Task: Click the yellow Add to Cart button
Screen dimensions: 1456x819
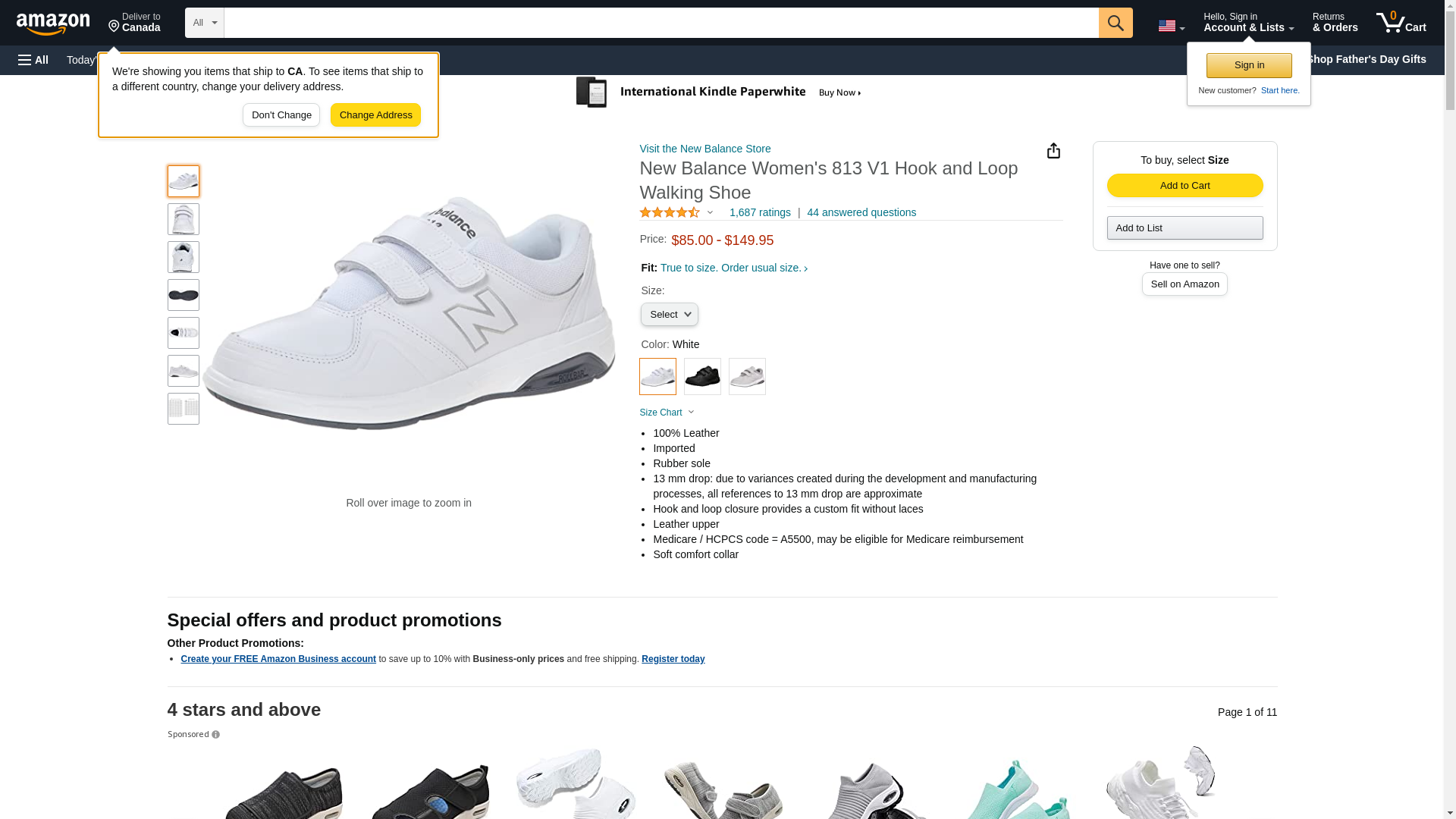Action: tap(1185, 186)
